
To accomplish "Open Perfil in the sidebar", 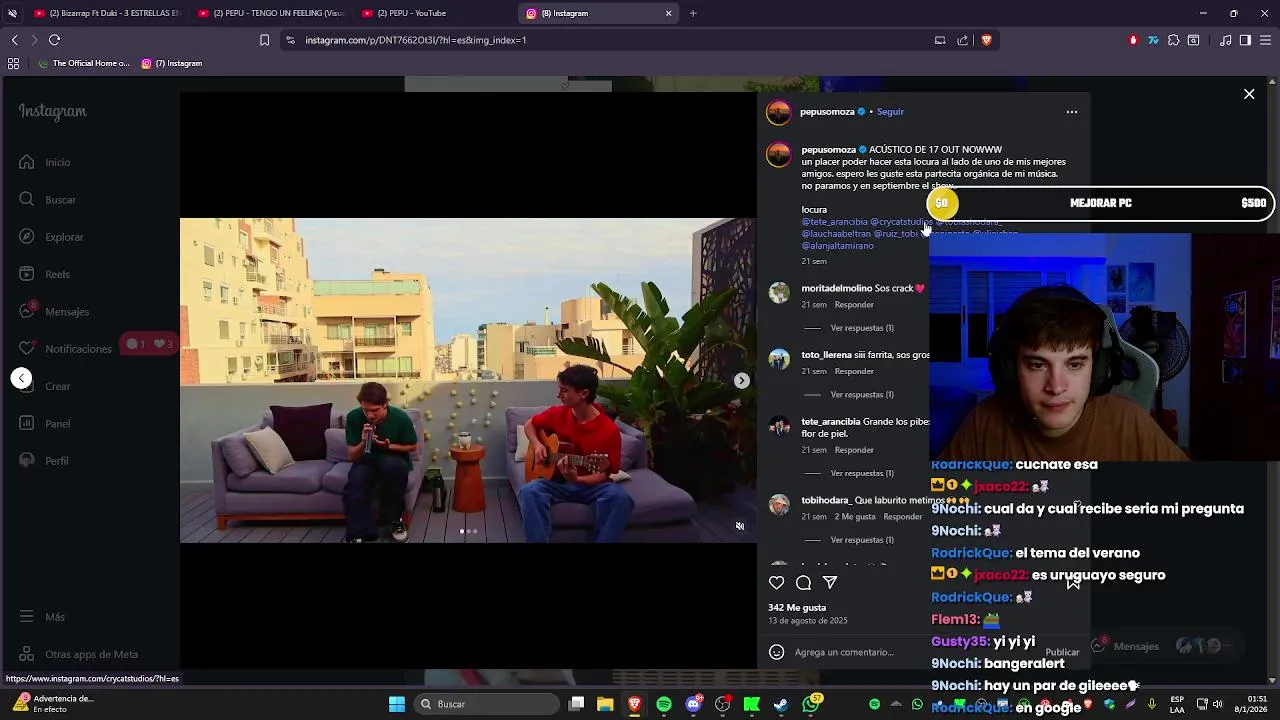I will tap(44, 460).
